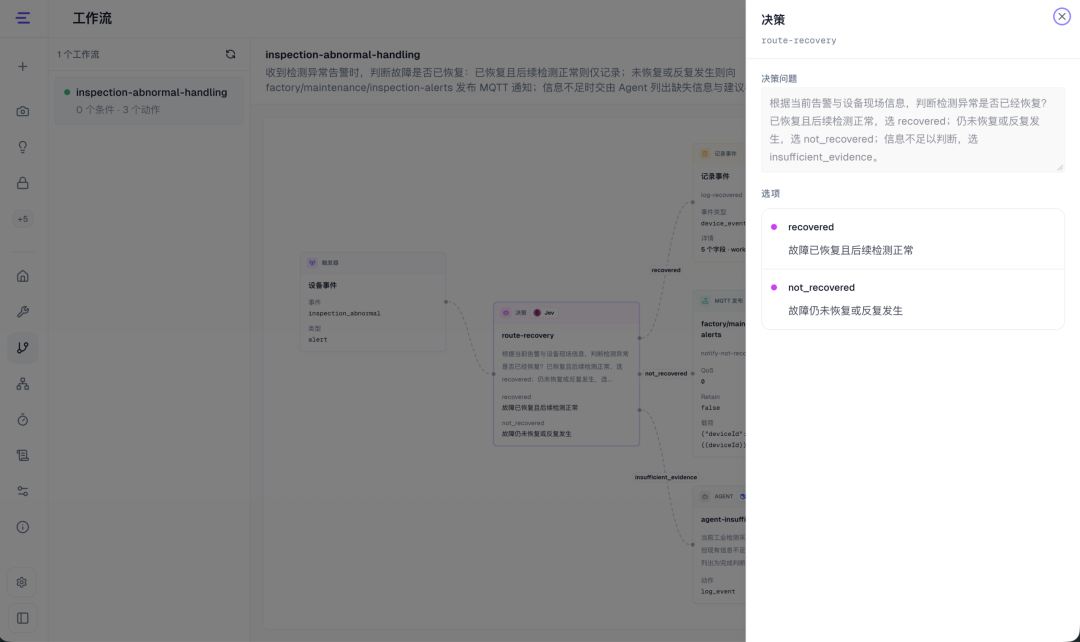Click magenta dot beside recovered option
The width and height of the screenshot is (1080, 642).
click(x=774, y=227)
